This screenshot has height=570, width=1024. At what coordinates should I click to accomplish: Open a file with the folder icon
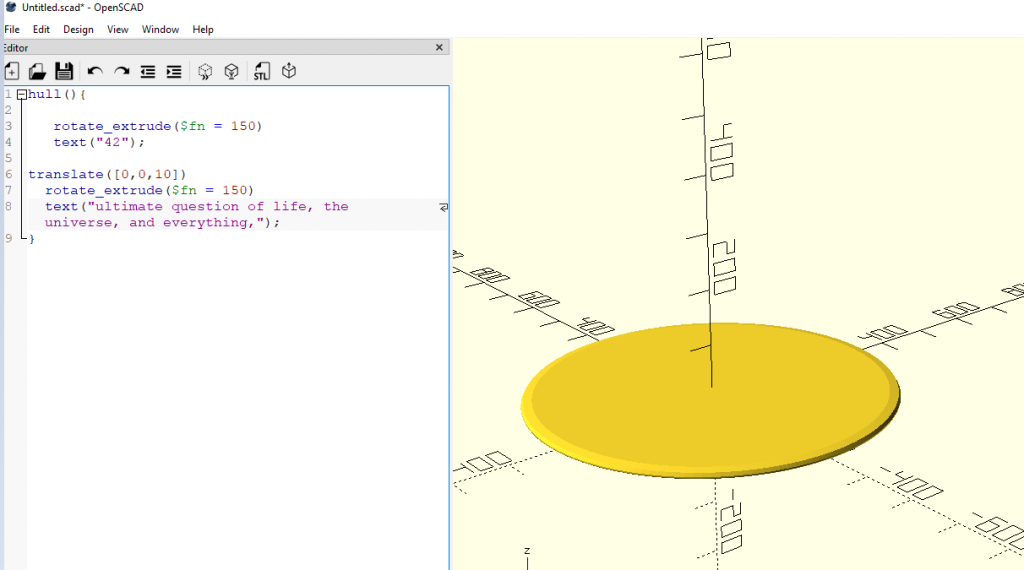click(37, 71)
